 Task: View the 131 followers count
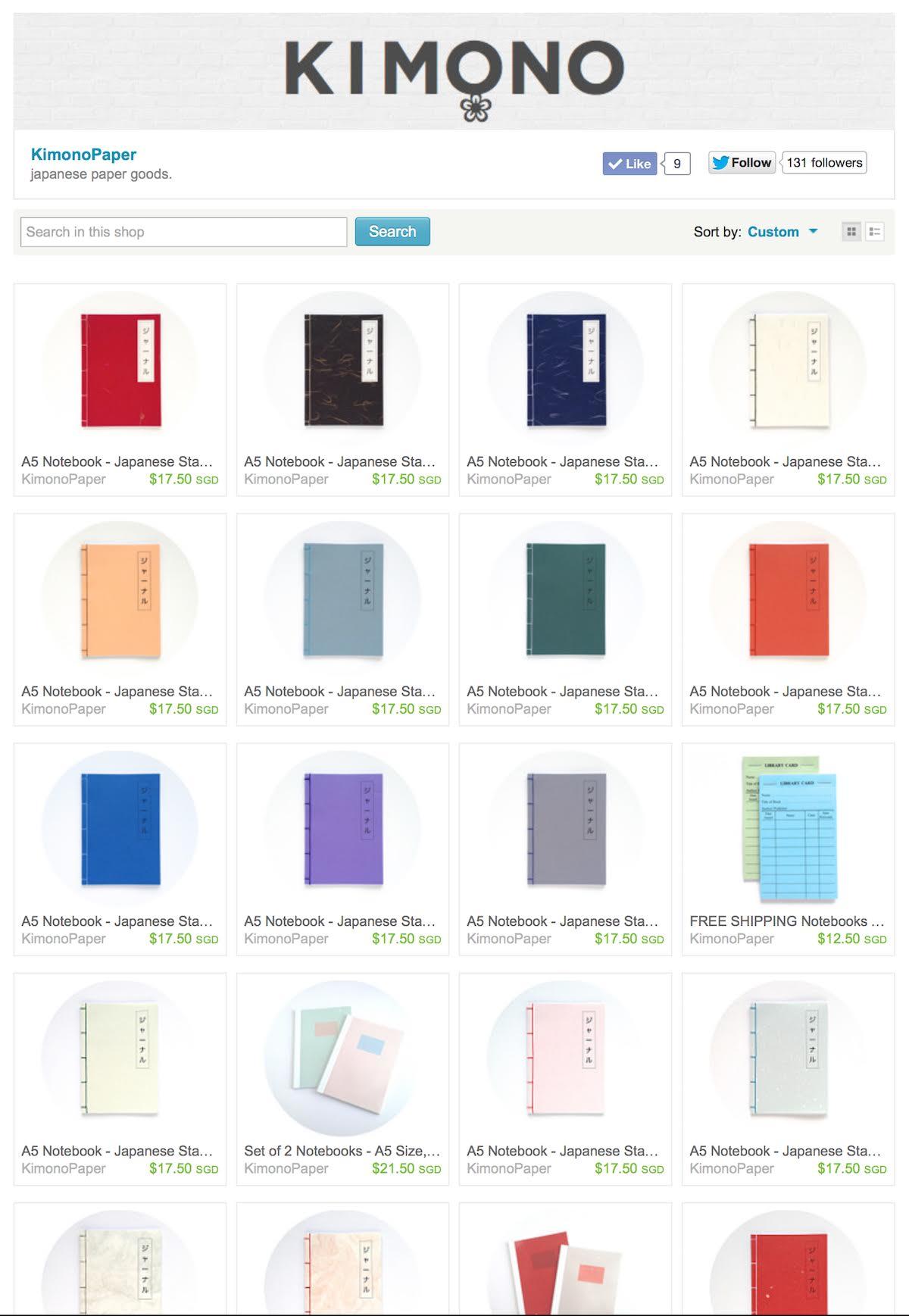tap(824, 163)
